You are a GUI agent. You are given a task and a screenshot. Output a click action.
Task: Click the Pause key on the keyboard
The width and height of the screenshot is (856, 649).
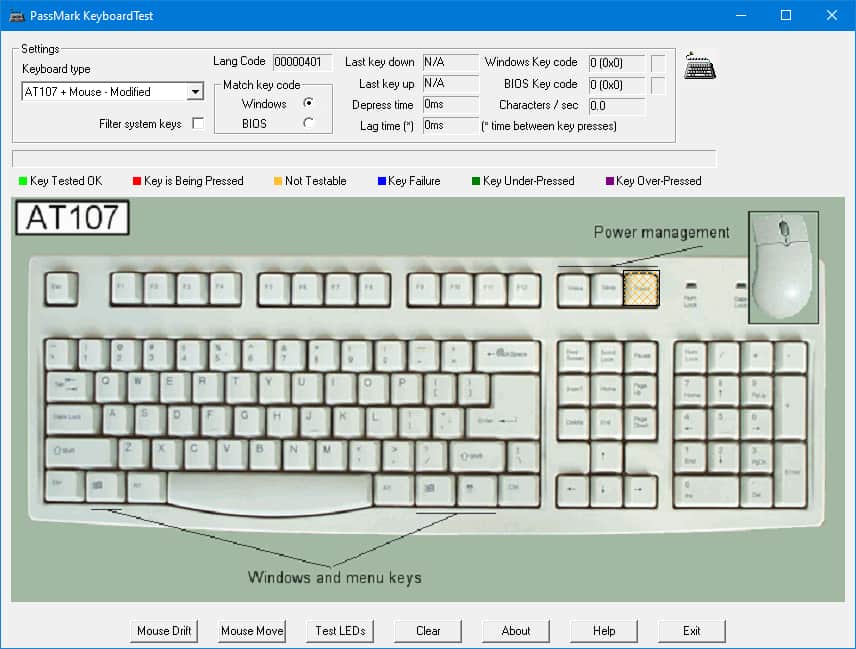(641, 356)
